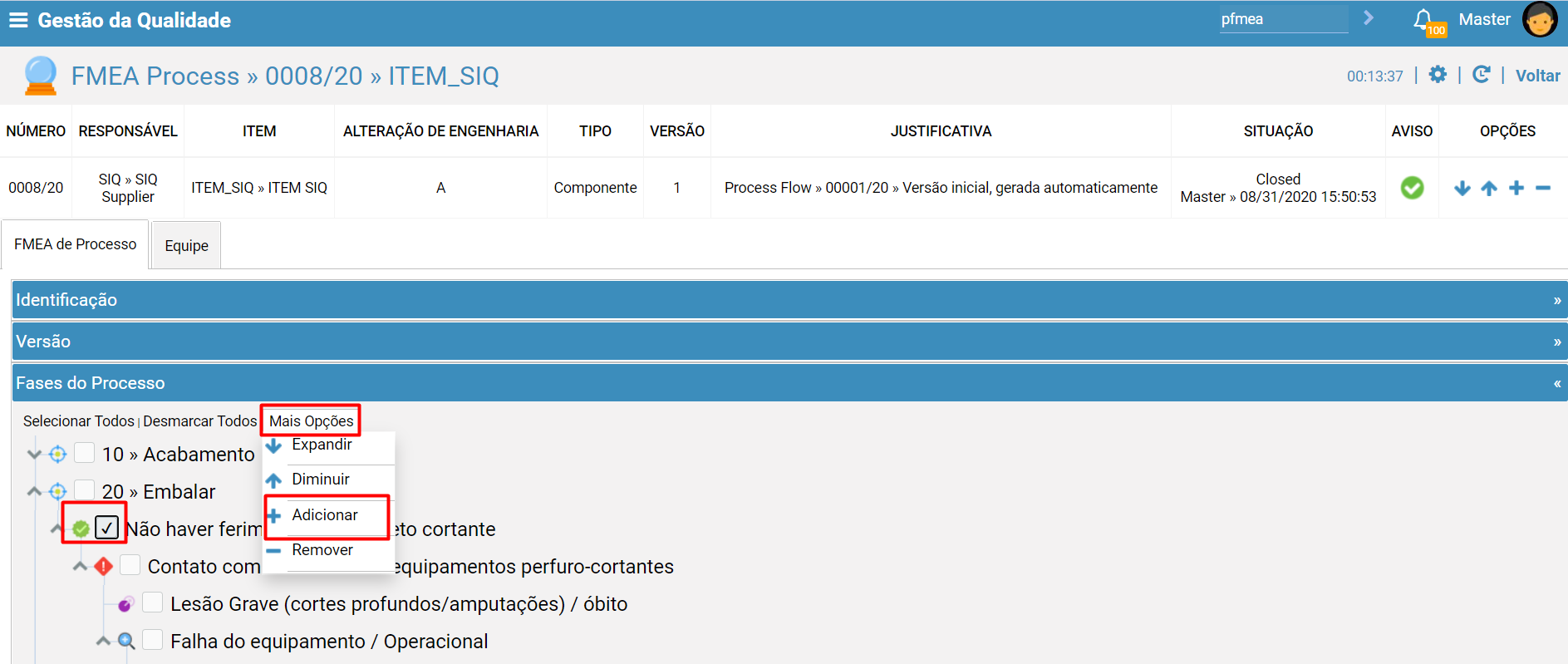Check the Contato com equipamentos checkbox
This screenshot has height=664, width=1568.
(x=130, y=565)
